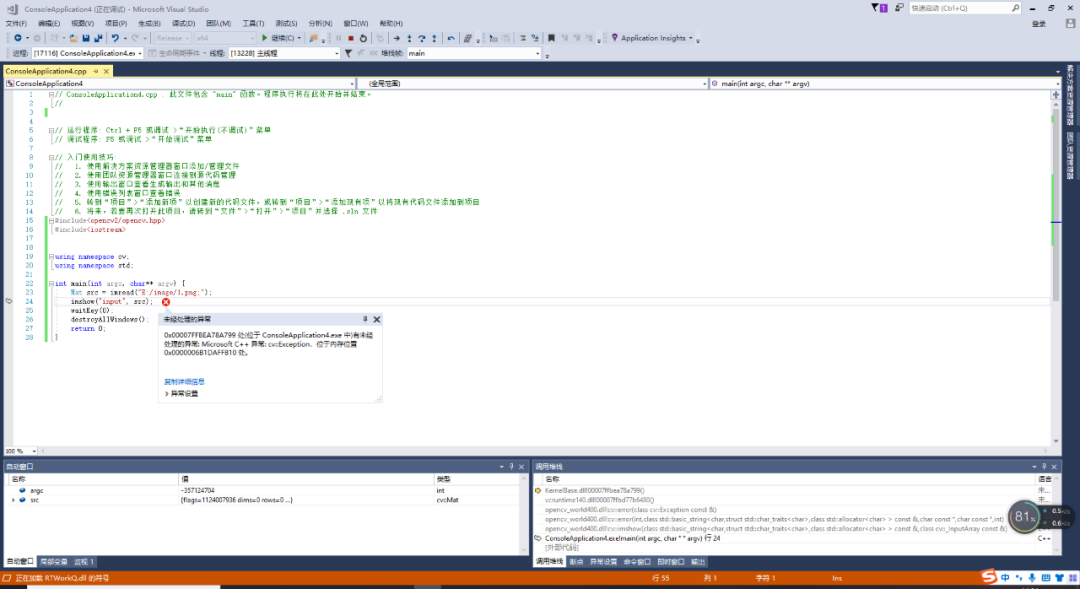Open the 调试(D) menu
The height and width of the screenshot is (589, 1080).
183,23
